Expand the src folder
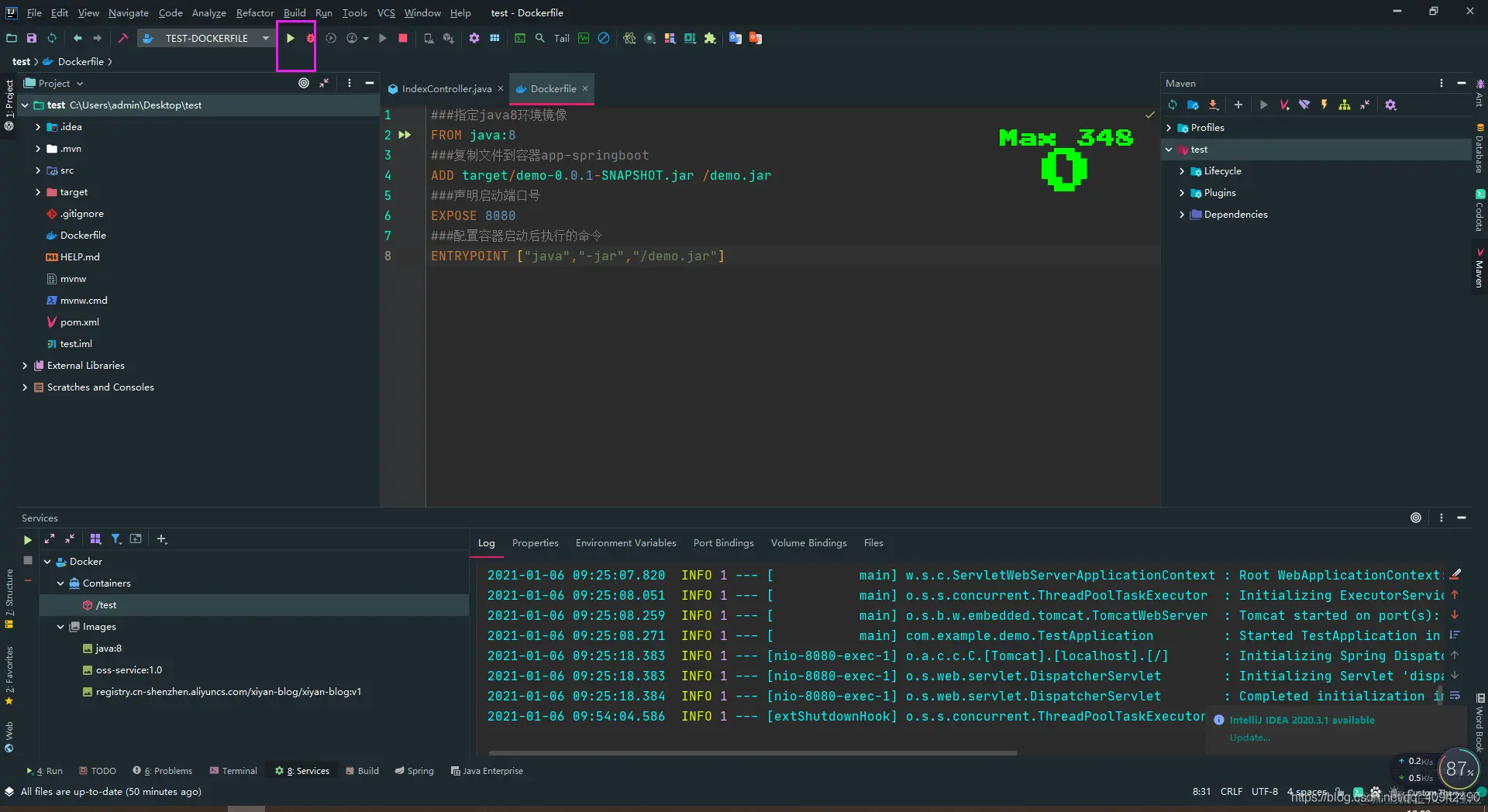 [x=38, y=170]
